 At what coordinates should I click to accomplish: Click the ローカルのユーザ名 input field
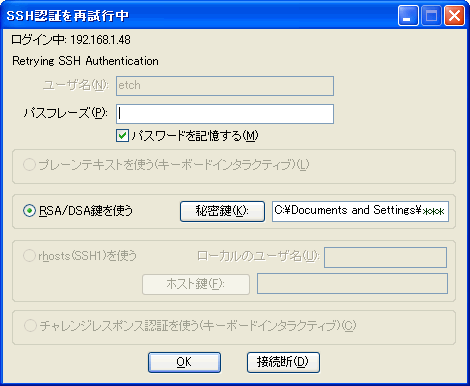point(385,257)
